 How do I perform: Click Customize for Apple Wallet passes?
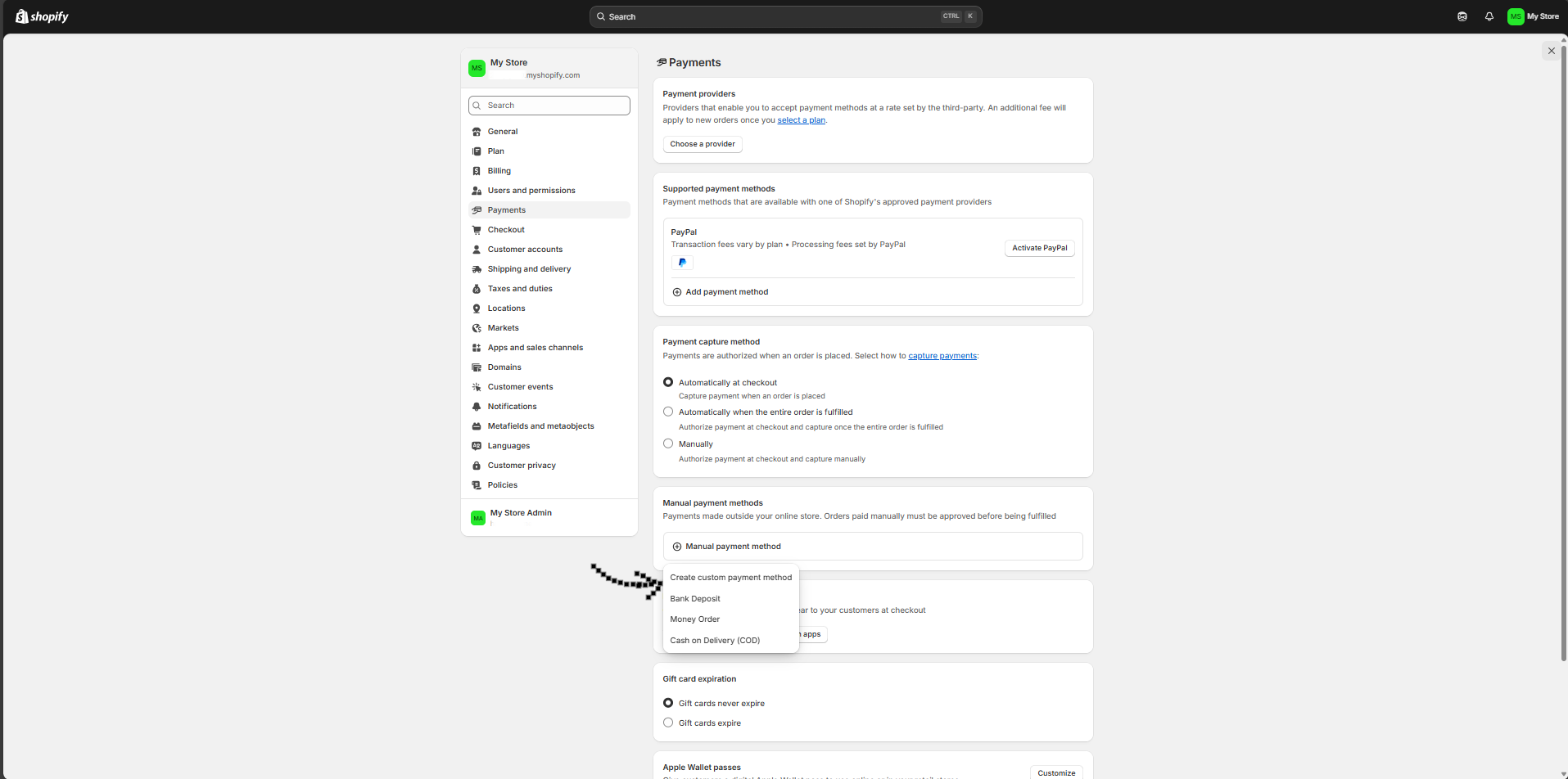pyautogui.click(x=1056, y=772)
